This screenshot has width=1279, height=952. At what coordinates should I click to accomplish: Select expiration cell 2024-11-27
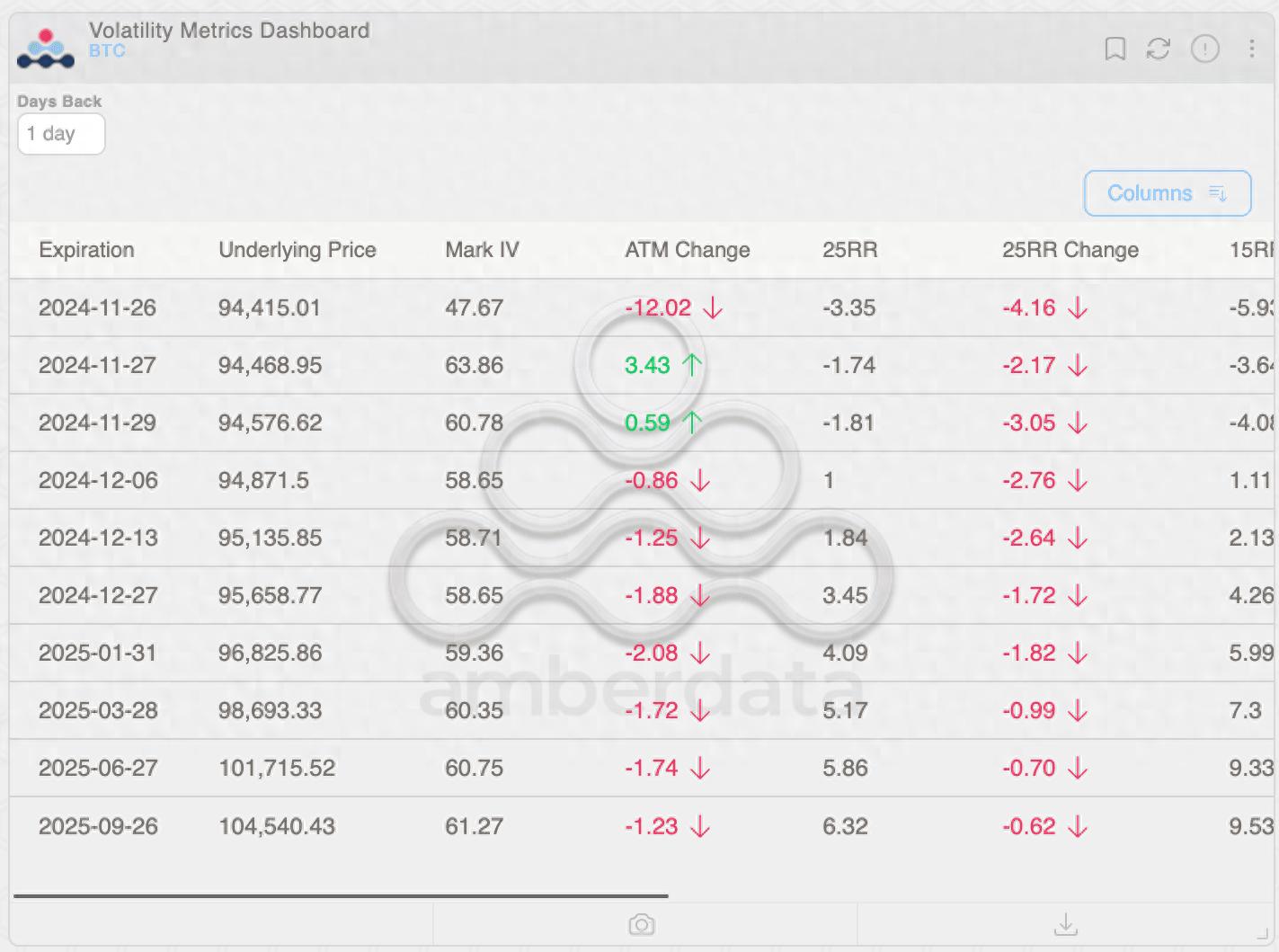[x=97, y=365]
